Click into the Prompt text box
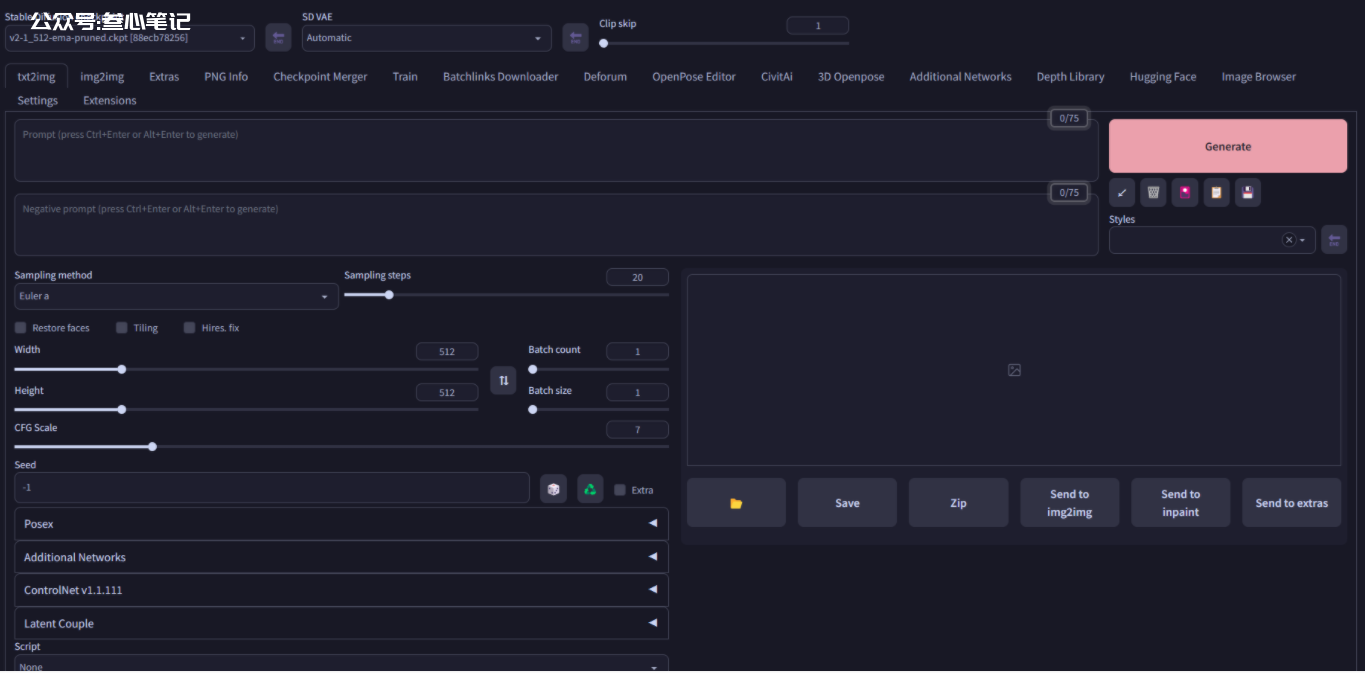The image size is (1365, 673). pyautogui.click(x=556, y=151)
